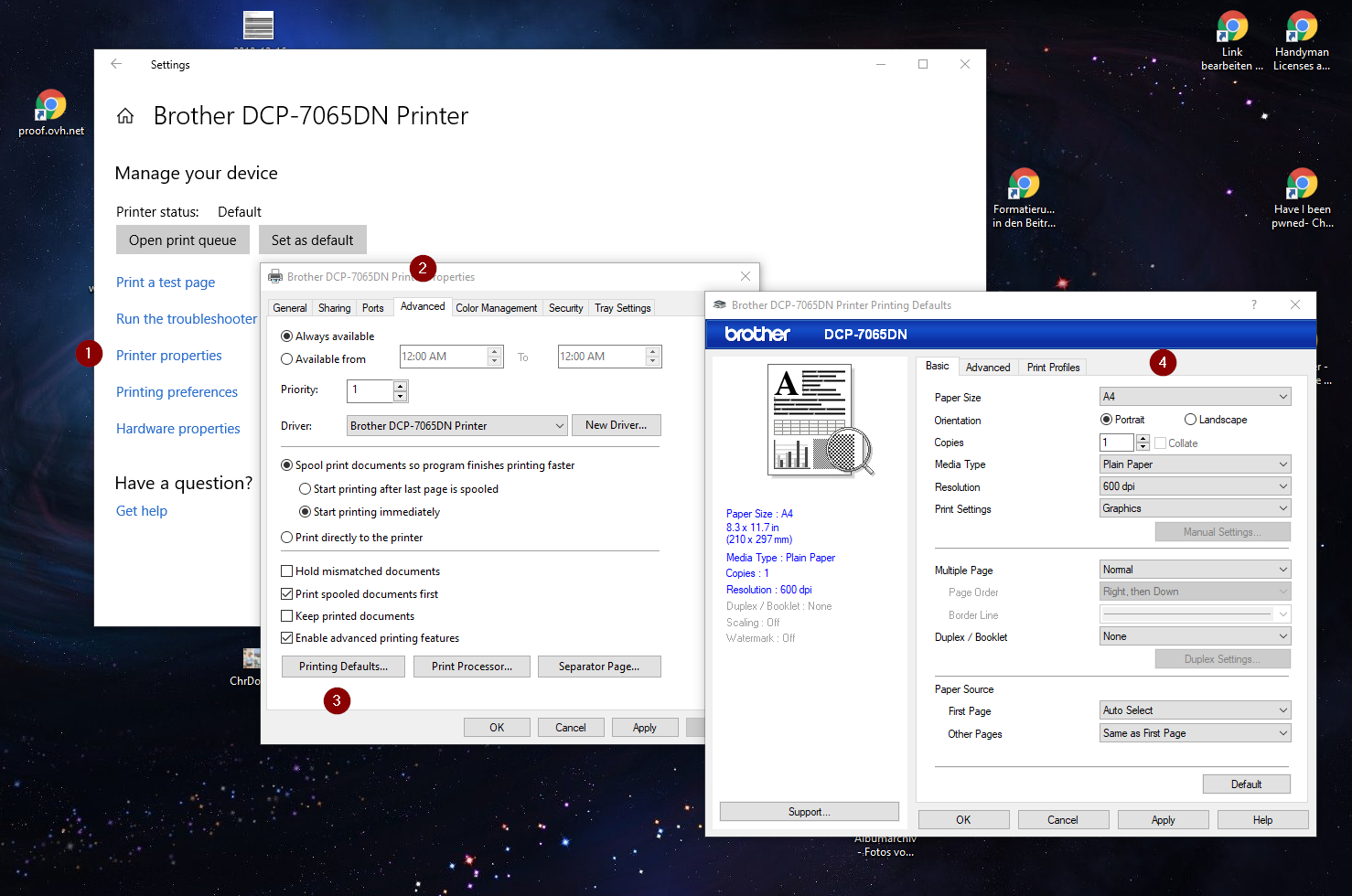Open the Paper Size dropdown

pos(1195,397)
